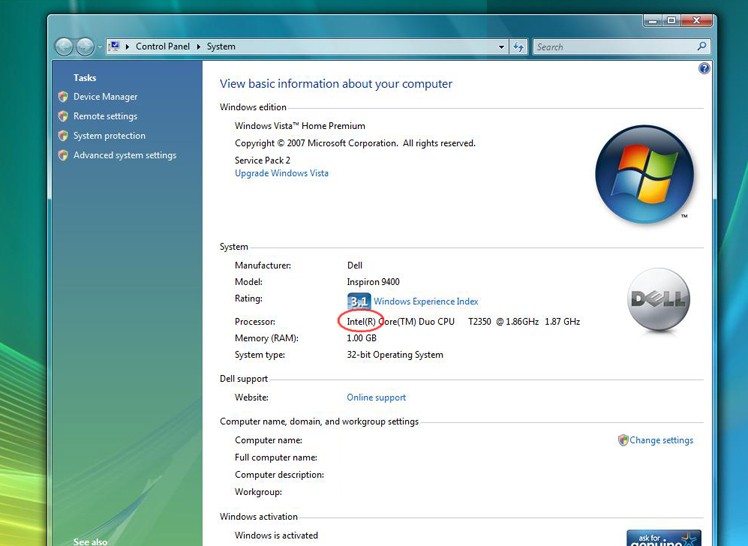Screen dimensions: 748x546
Task: Expand the arrow after Control Panel breadcrumb
Action: coord(198,47)
